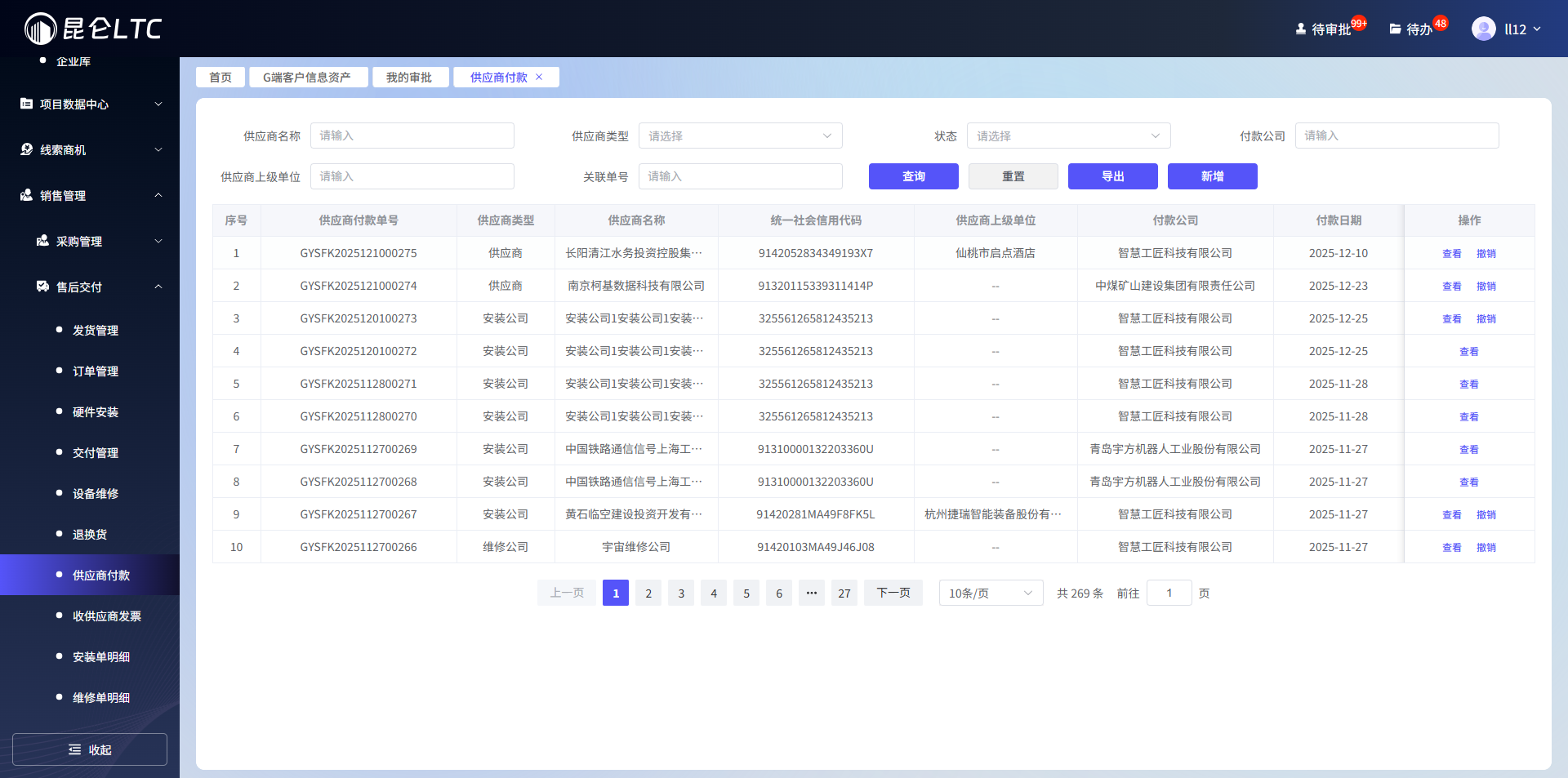Collapse the sidebar via 收起 button
Screen dimensions: 1568x778
(89, 749)
